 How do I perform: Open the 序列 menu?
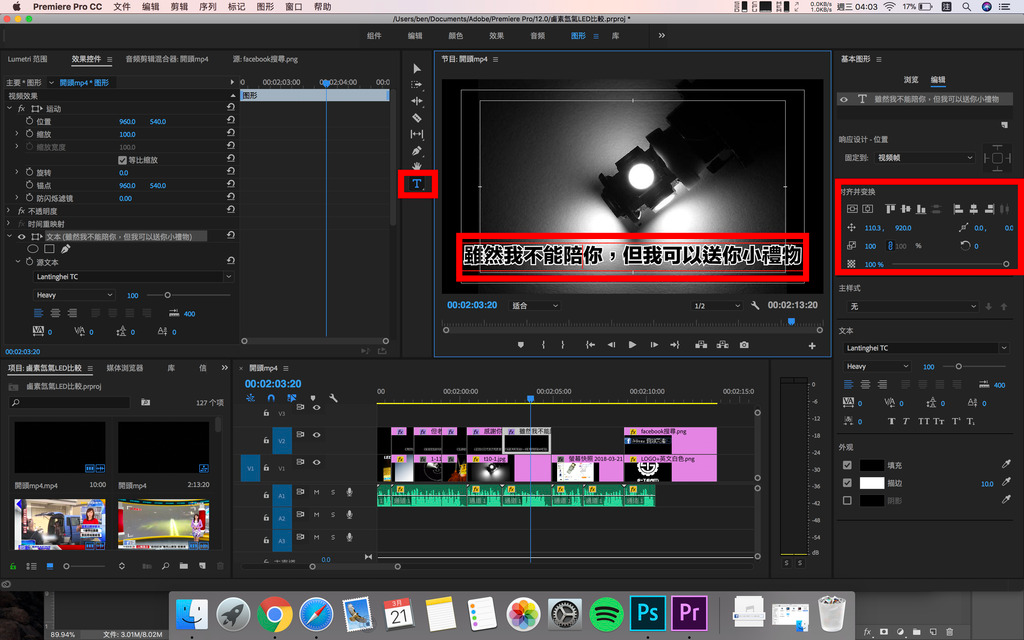tap(208, 7)
